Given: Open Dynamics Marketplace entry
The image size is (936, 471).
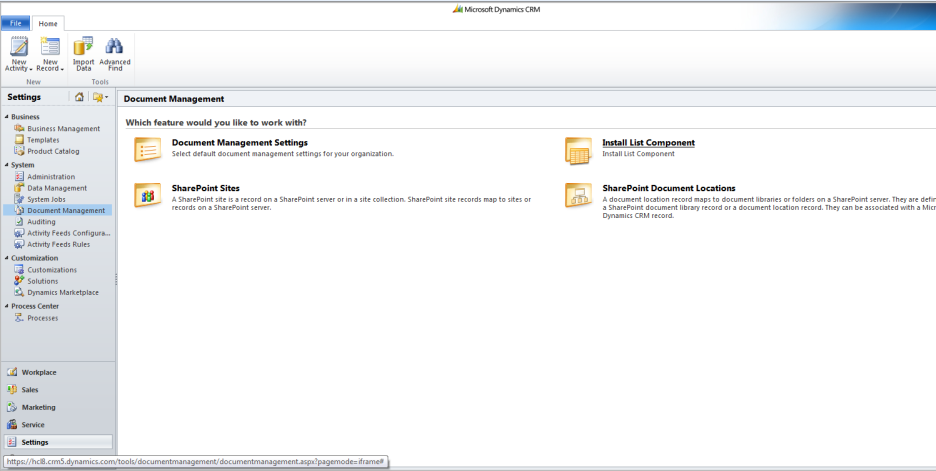Looking at the screenshot, I should coord(63,293).
